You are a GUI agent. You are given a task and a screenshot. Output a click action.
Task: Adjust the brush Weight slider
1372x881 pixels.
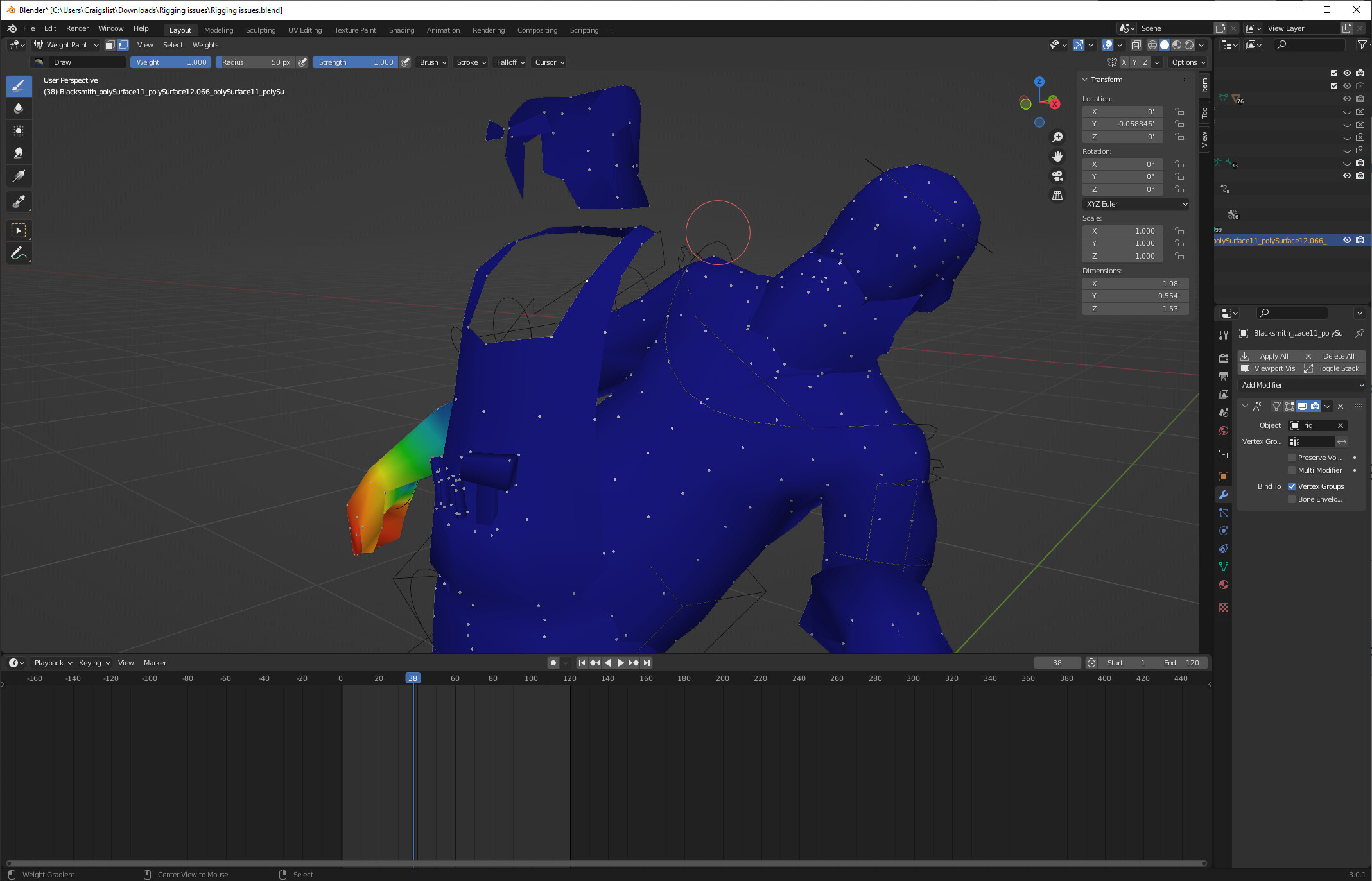171,62
